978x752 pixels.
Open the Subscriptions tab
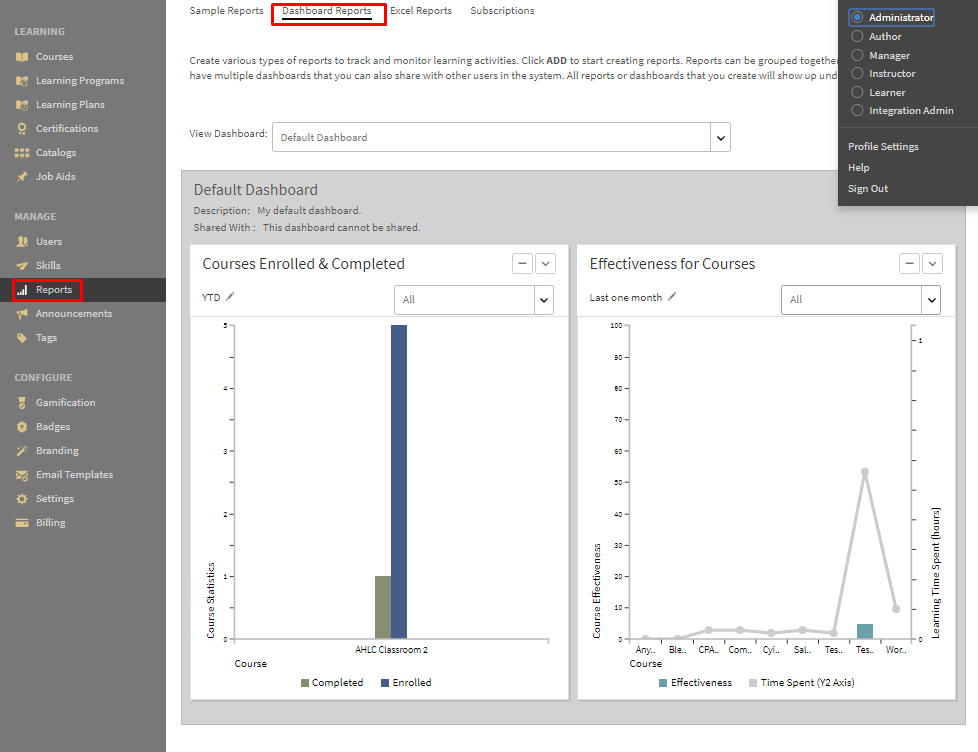point(502,11)
